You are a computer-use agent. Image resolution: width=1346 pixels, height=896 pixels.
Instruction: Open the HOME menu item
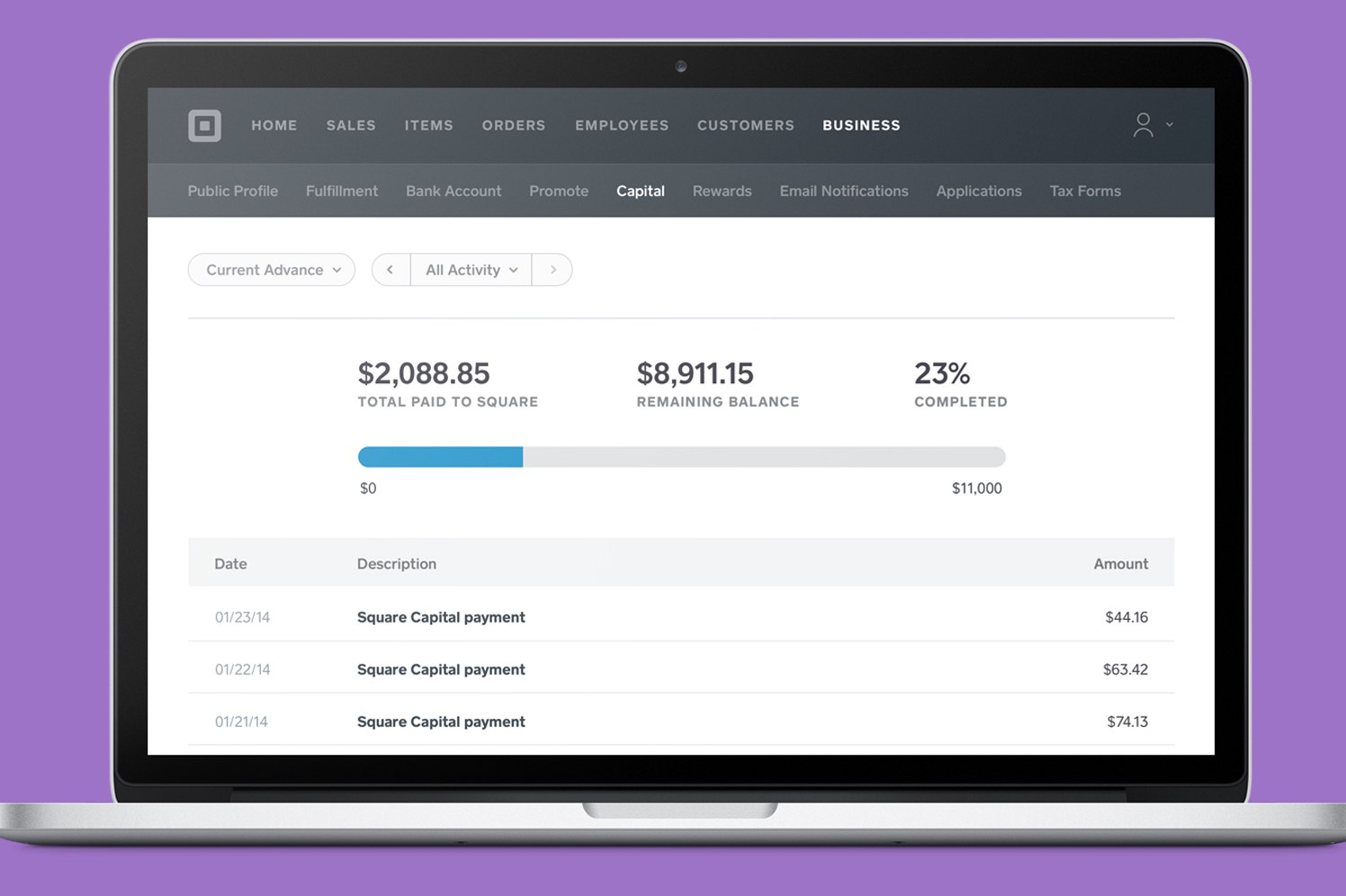click(x=274, y=125)
